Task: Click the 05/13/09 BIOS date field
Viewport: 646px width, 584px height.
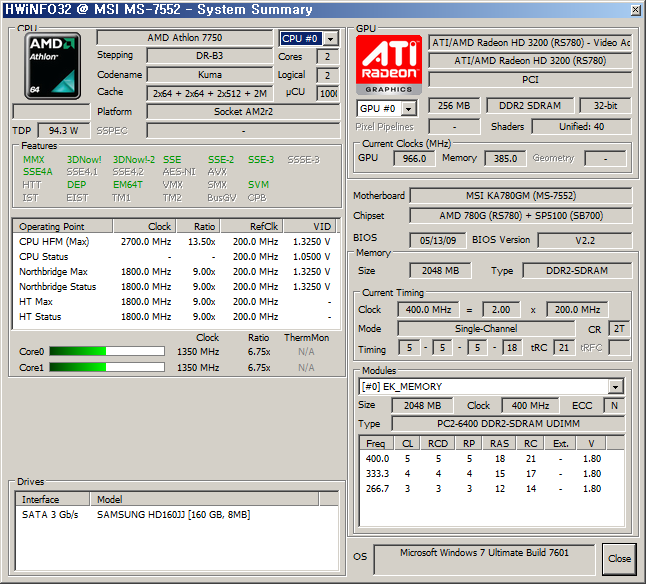Action: (438, 241)
